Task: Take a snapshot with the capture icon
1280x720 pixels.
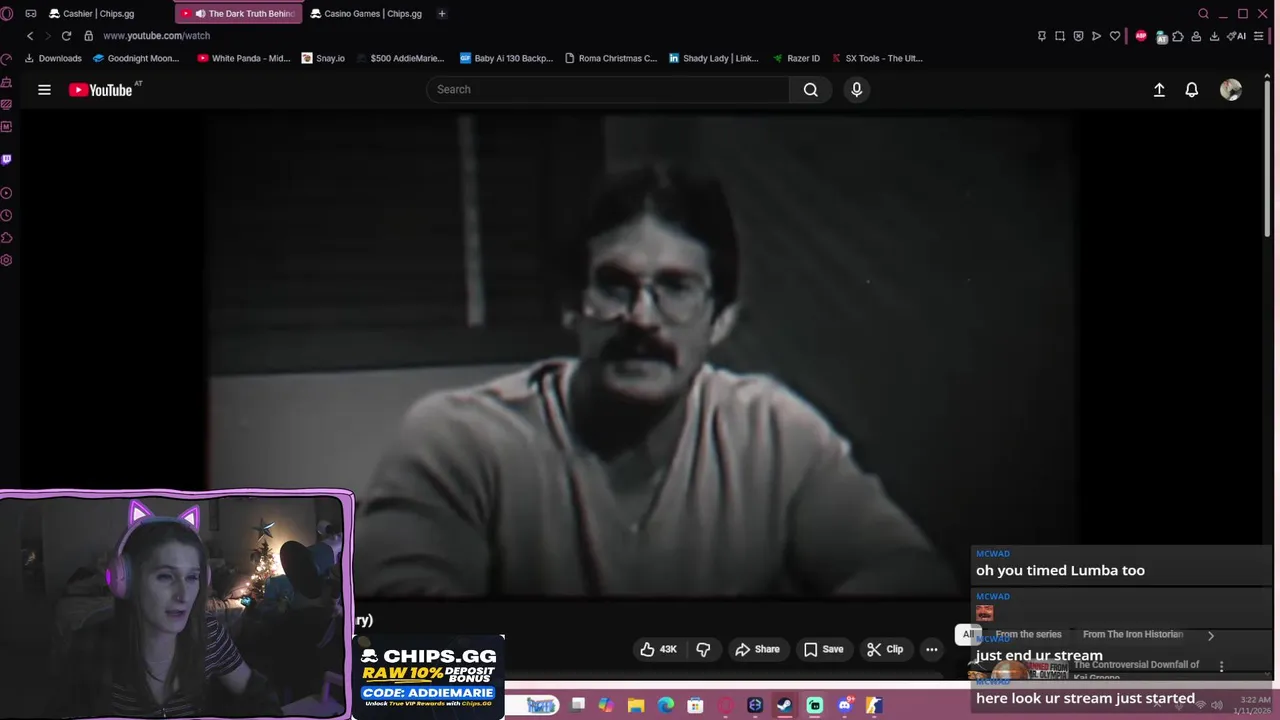Action: tap(1060, 36)
